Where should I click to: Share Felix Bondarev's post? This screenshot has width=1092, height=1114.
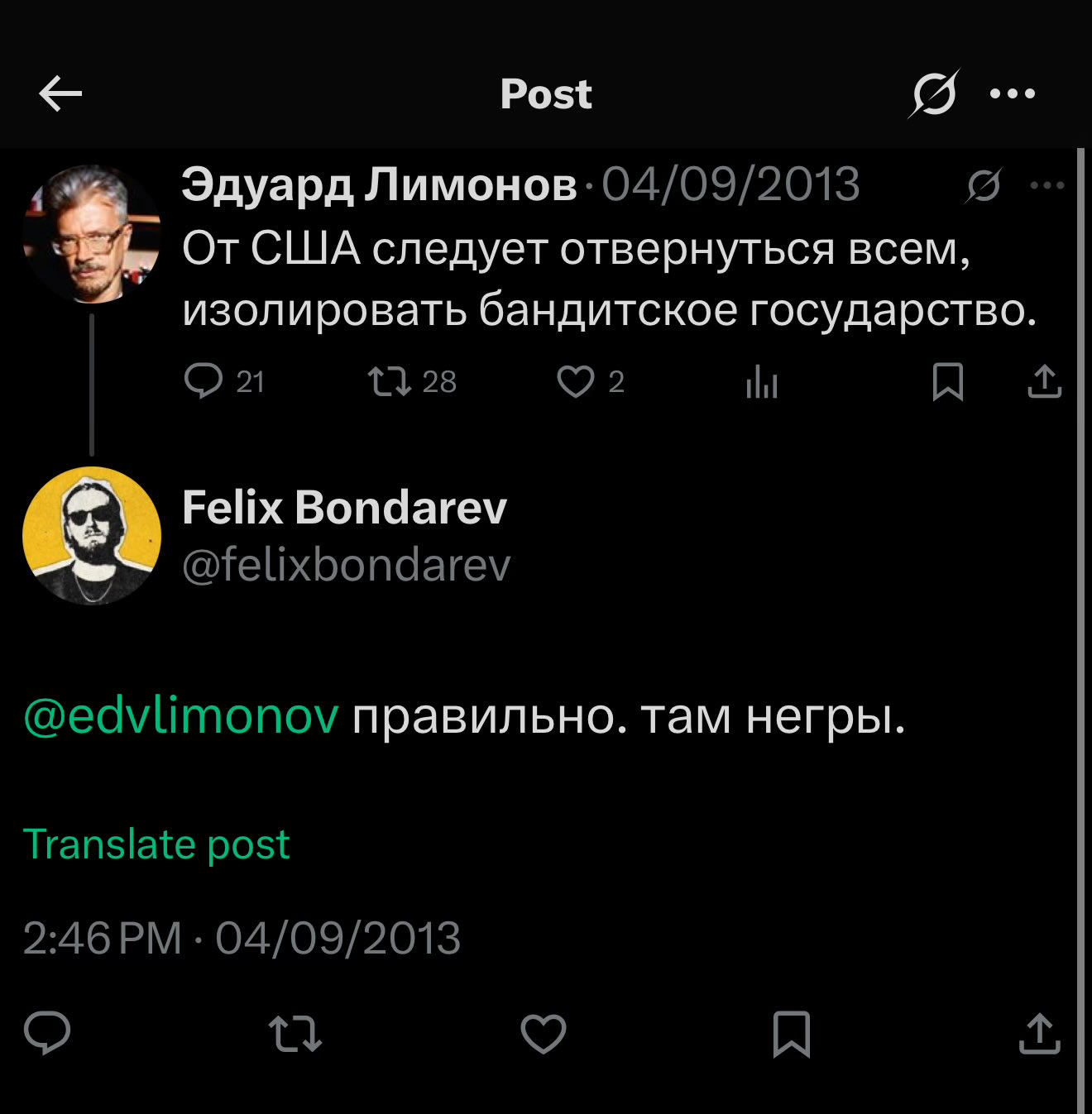(x=1039, y=1034)
